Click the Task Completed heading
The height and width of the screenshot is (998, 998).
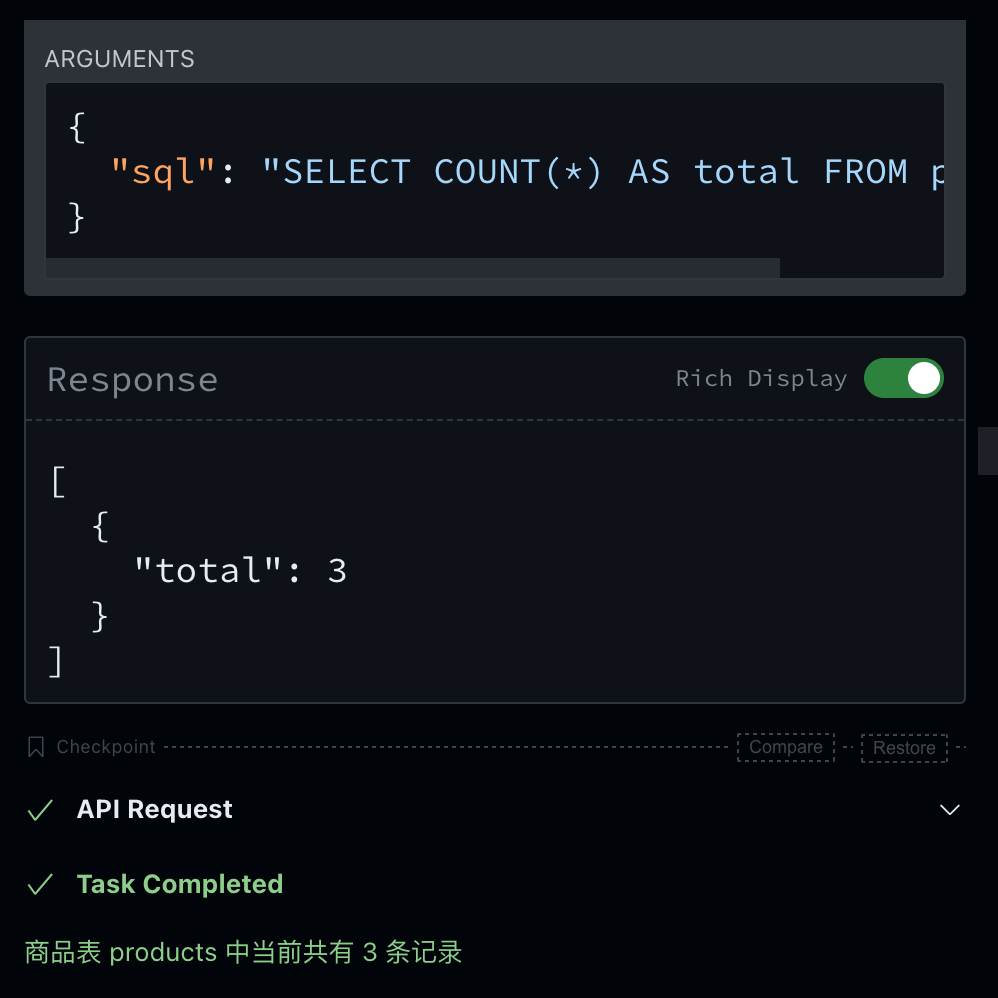point(180,885)
